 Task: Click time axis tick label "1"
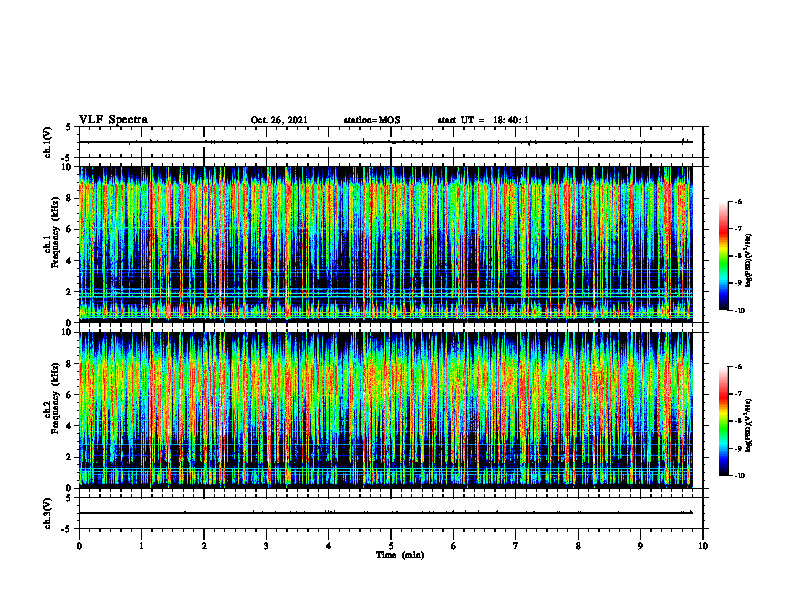[141, 546]
